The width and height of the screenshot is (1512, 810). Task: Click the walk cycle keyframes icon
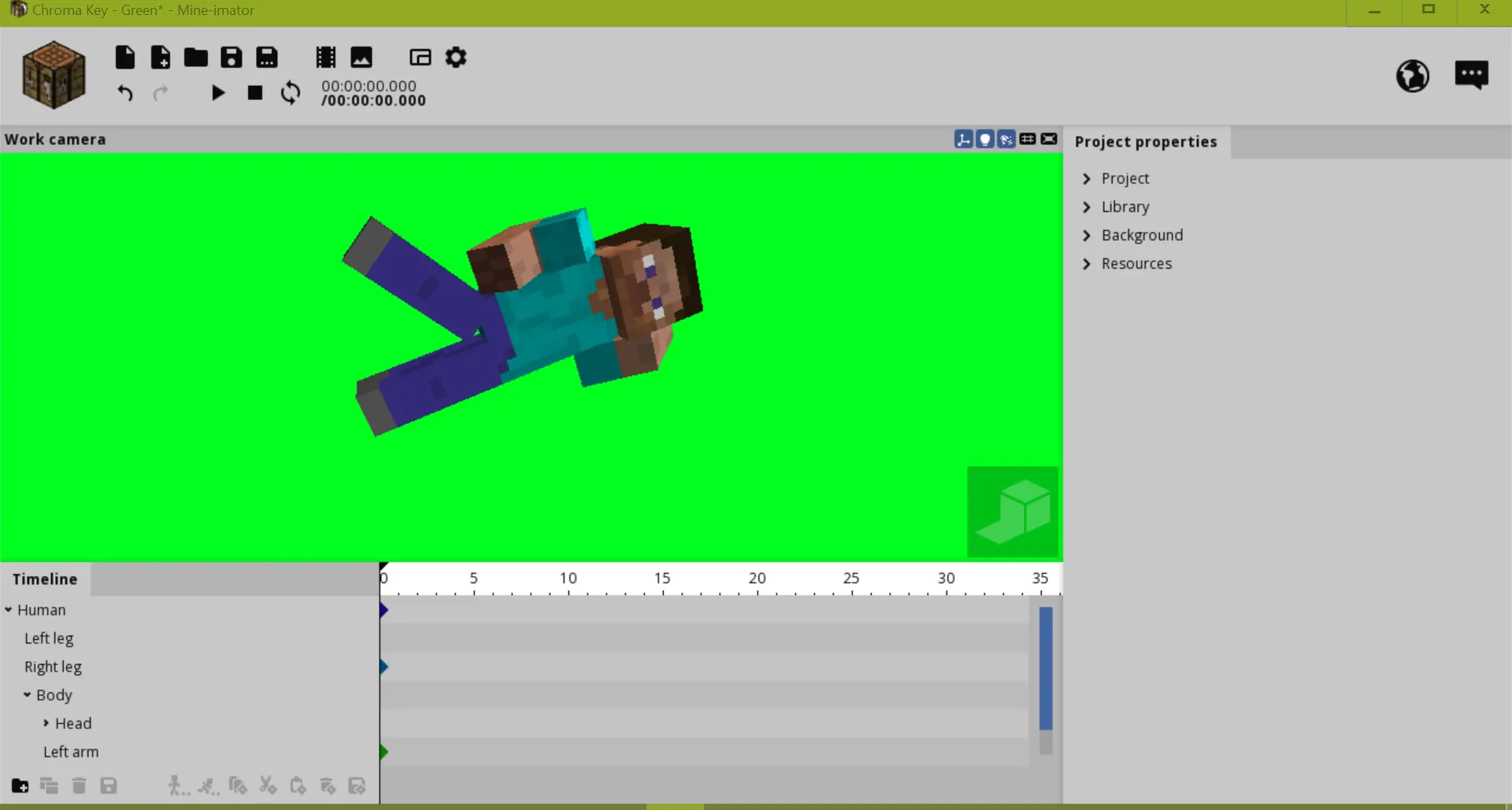(x=178, y=786)
